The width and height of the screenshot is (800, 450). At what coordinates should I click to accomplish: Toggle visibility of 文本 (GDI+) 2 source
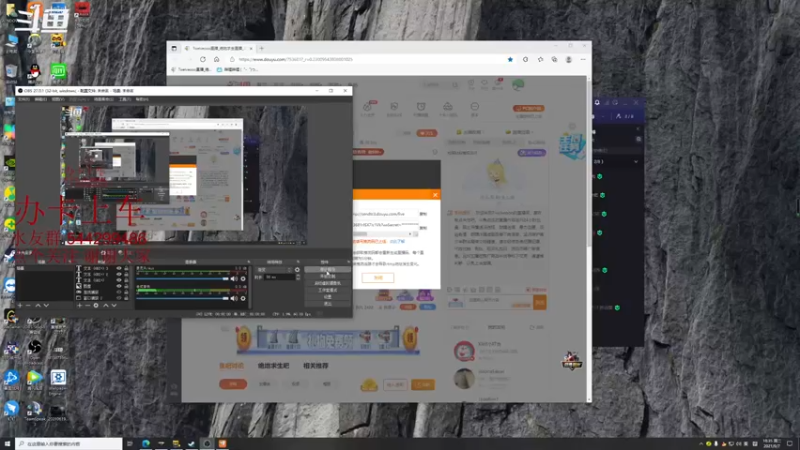coord(119,274)
